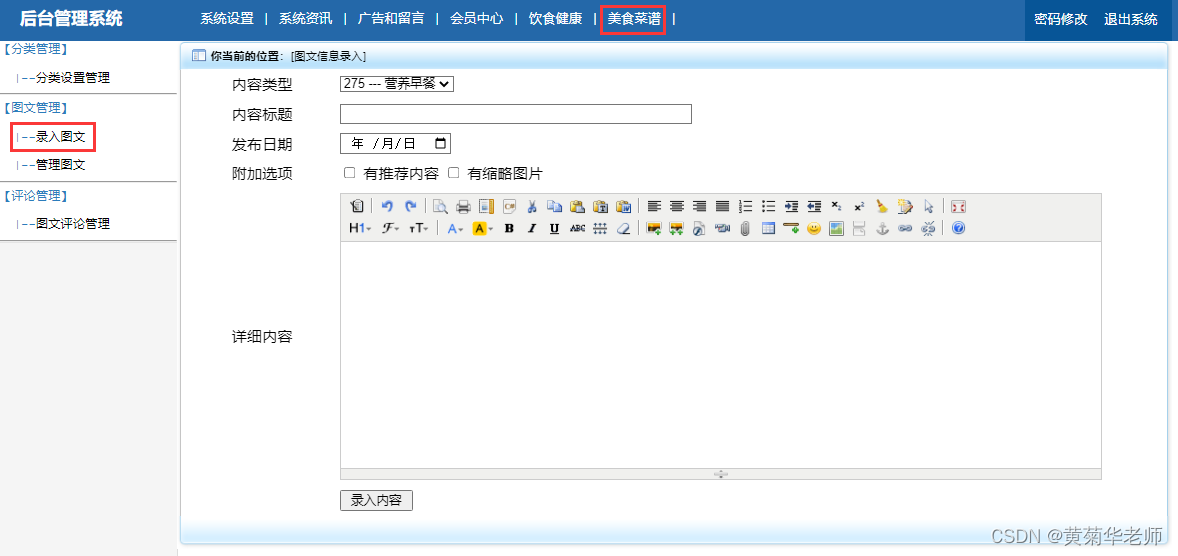Apply italic formatting
This screenshot has width=1178, height=556.
click(532, 228)
